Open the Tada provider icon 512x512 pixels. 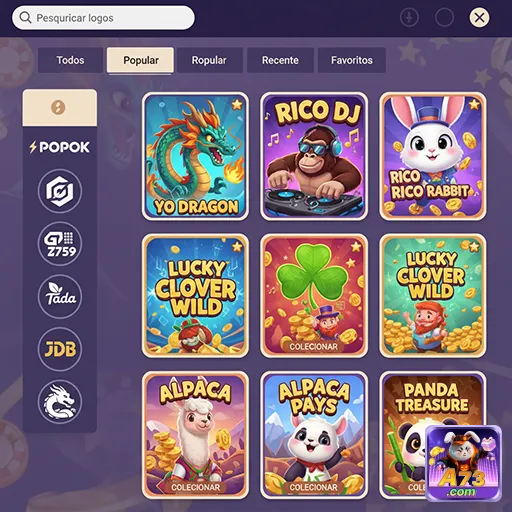pyautogui.click(x=60, y=296)
